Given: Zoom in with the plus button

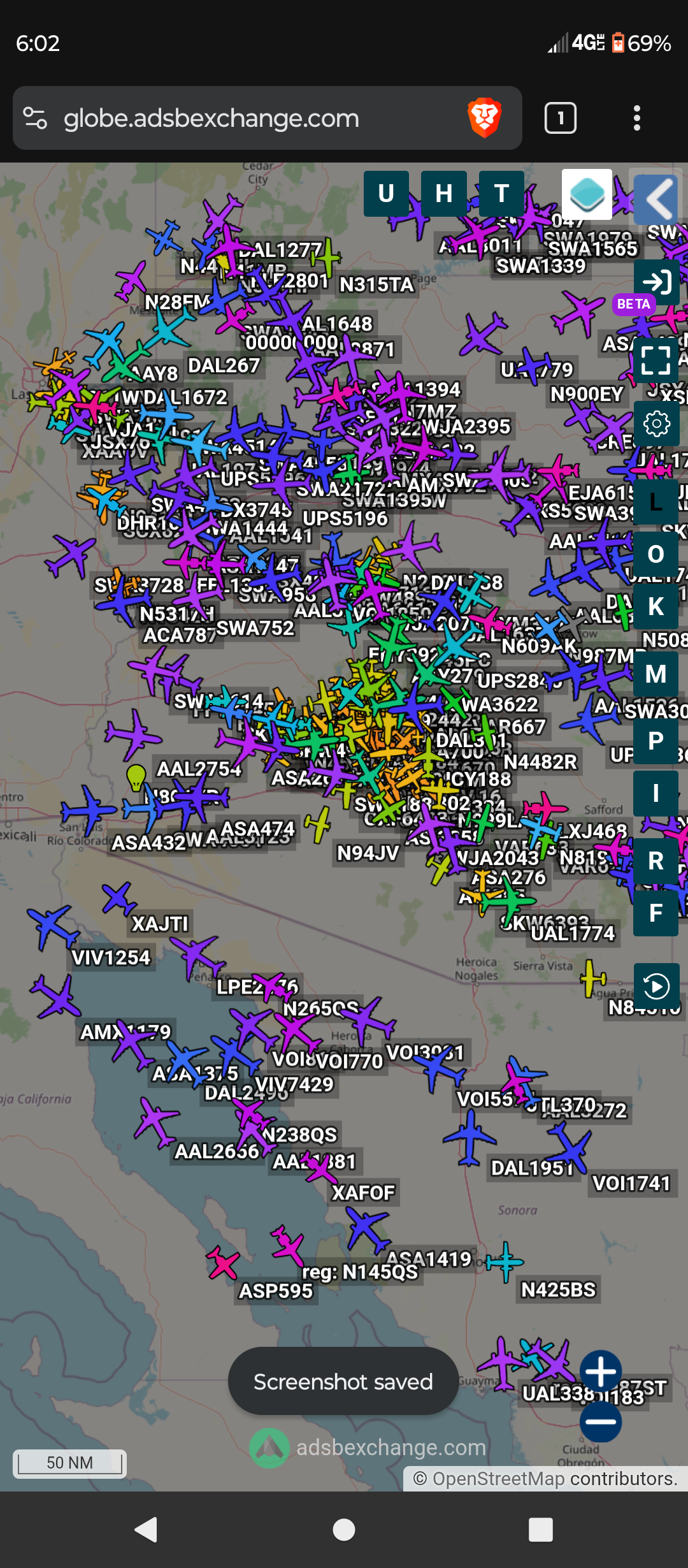Looking at the screenshot, I should [x=601, y=1371].
